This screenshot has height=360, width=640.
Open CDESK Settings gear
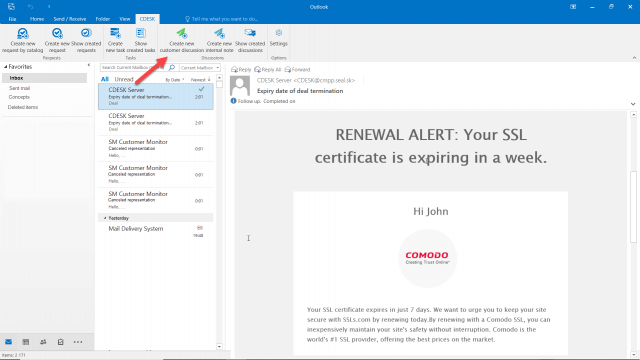(x=279, y=33)
